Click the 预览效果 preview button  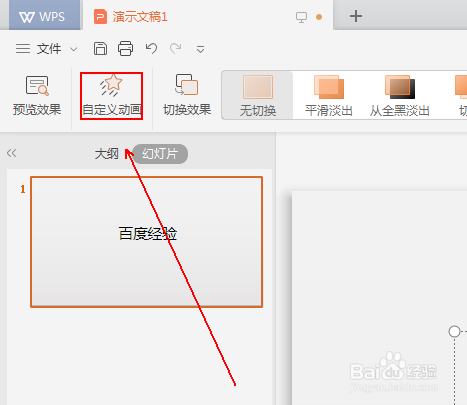click(37, 95)
